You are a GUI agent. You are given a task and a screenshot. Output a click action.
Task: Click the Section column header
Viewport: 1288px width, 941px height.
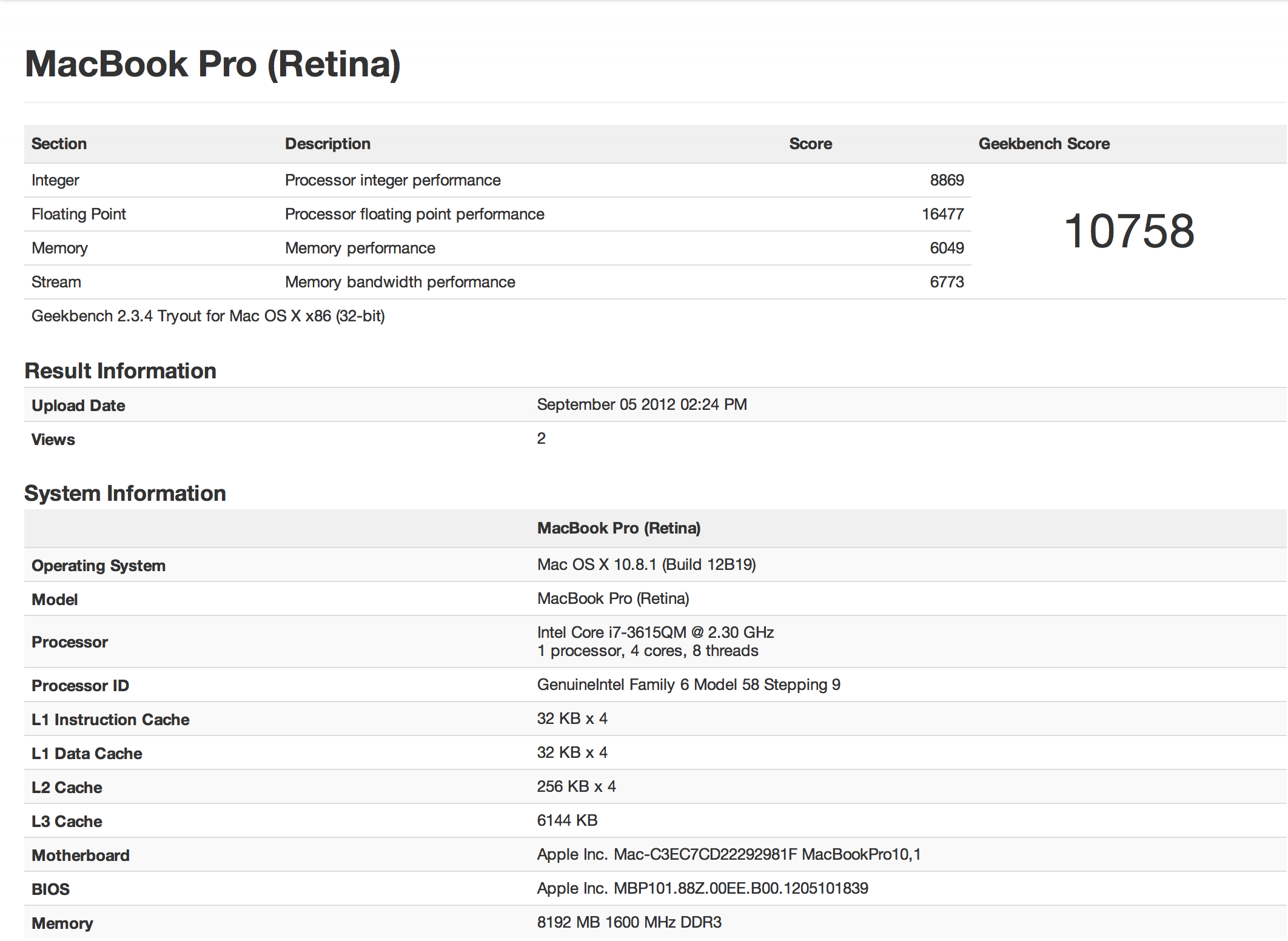pos(59,144)
